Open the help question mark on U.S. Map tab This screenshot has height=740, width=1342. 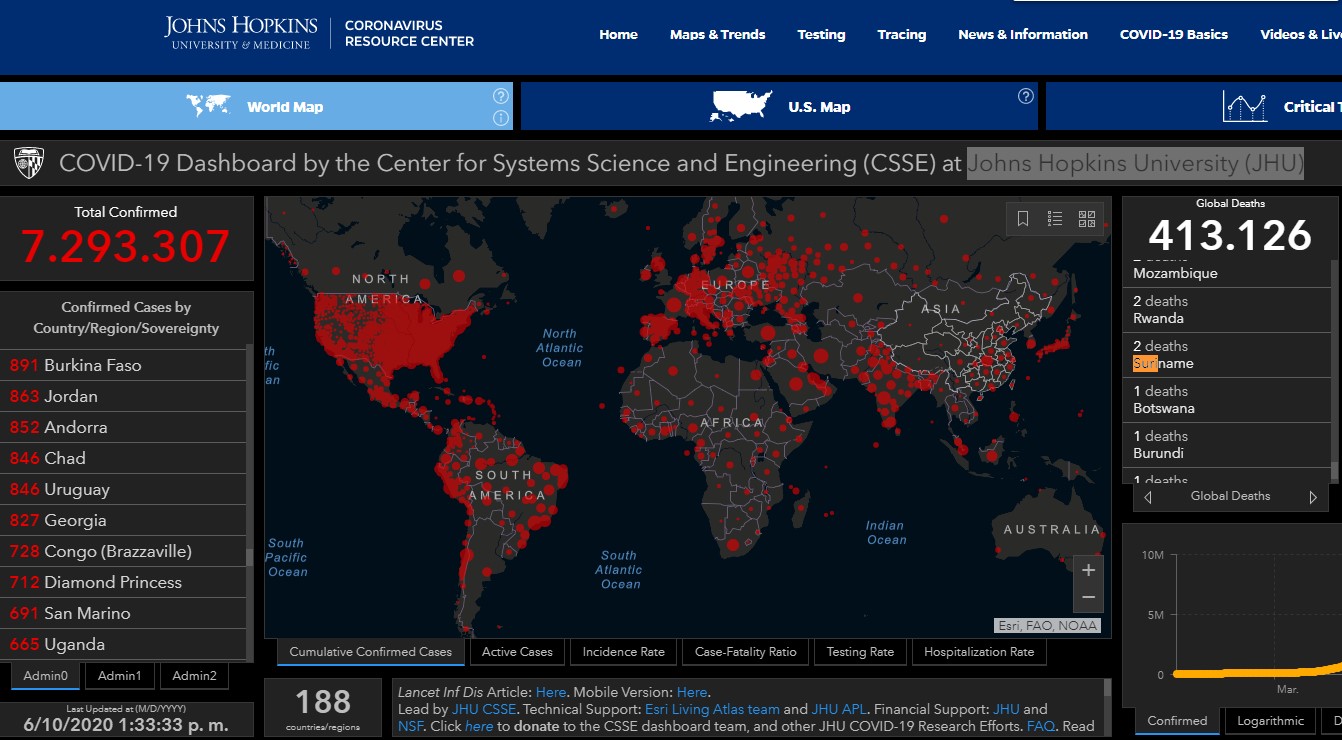(x=1025, y=96)
